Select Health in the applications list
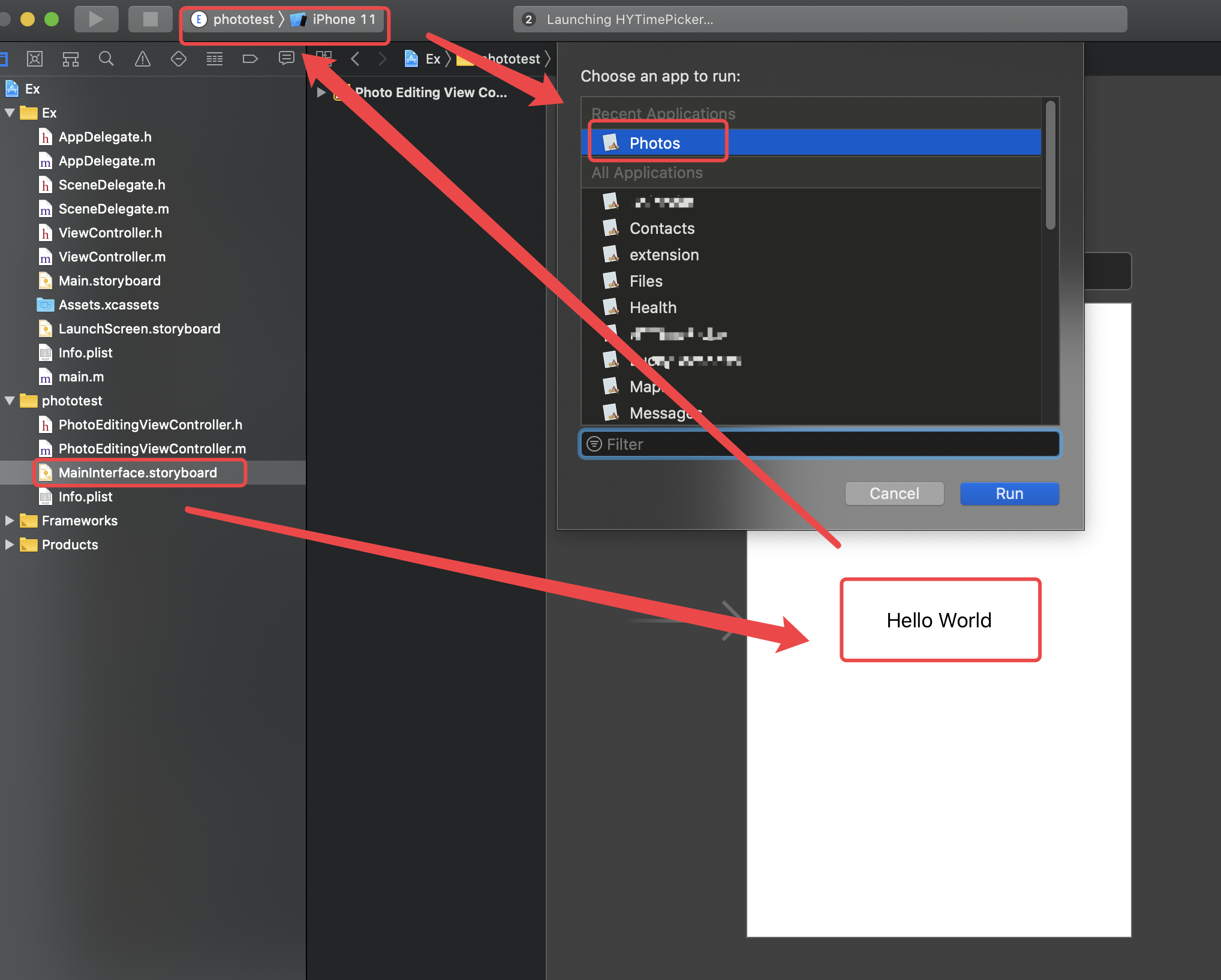The width and height of the screenshot is (1221, 980). pos(652,308)
